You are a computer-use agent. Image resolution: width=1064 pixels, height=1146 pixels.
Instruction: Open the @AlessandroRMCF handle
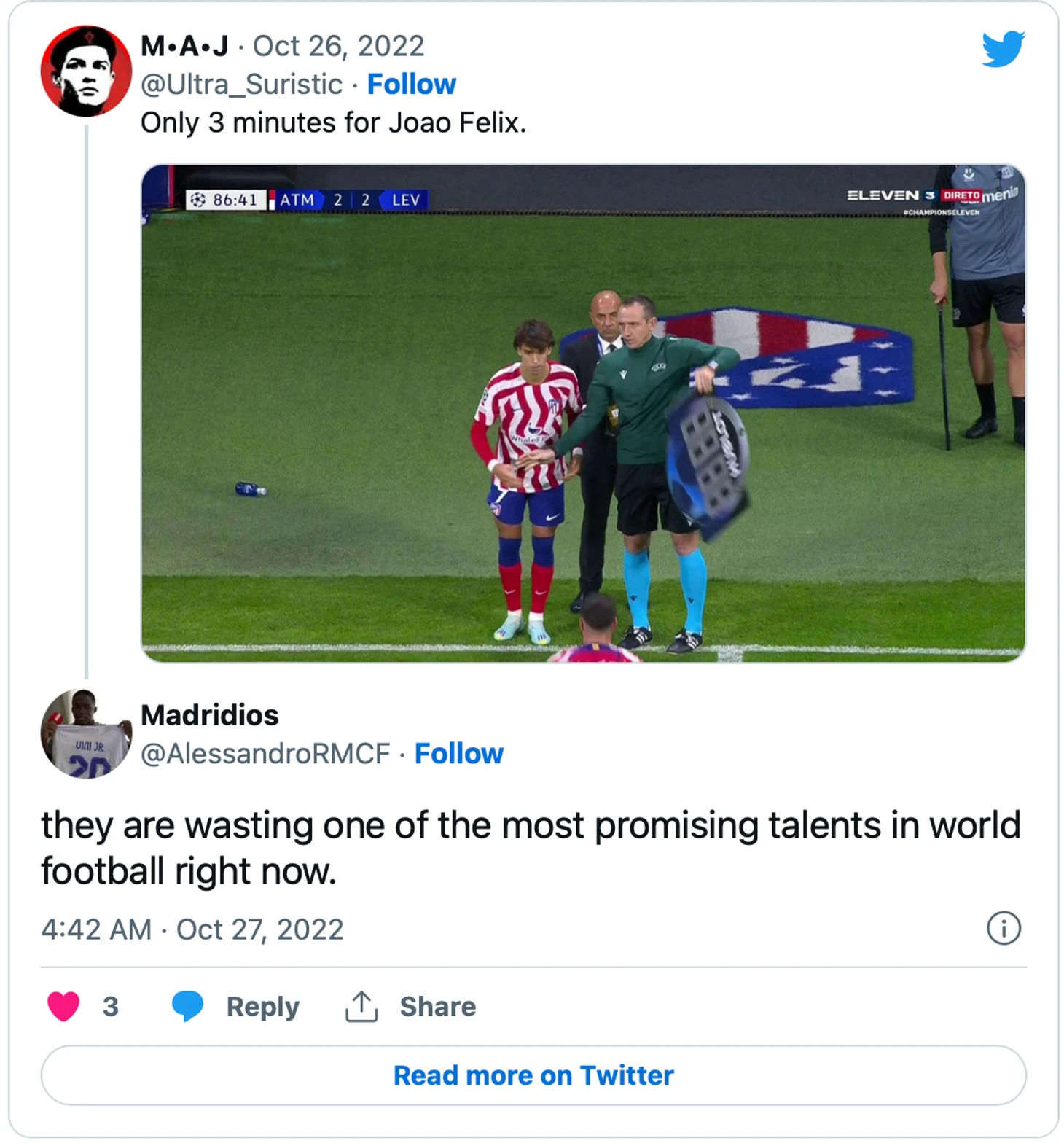265,754
